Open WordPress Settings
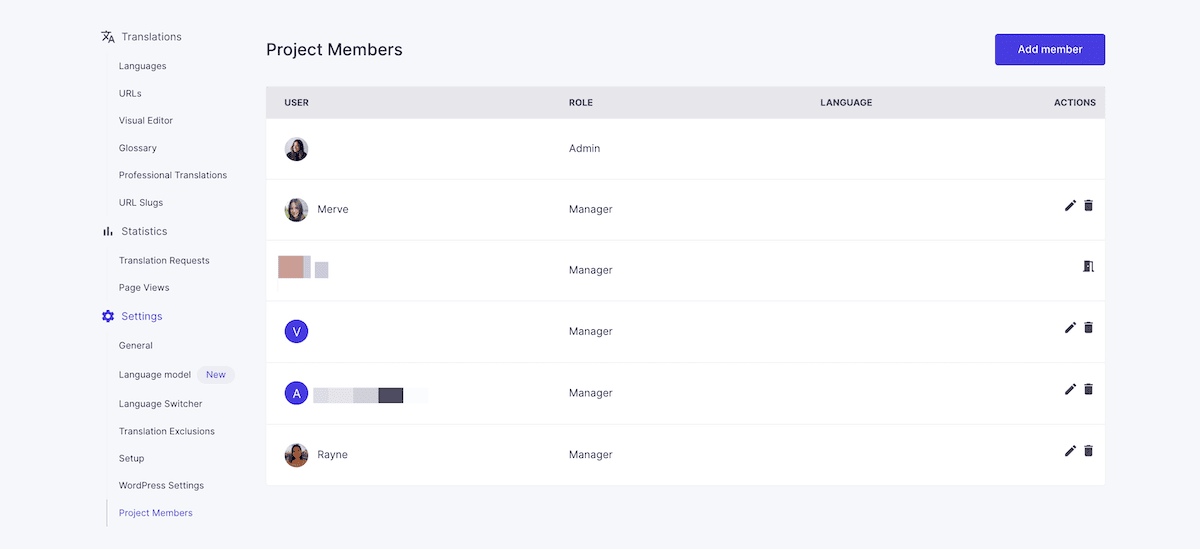Image resolution: width=1200 pixels, height=549 pixels. [161, 485]
